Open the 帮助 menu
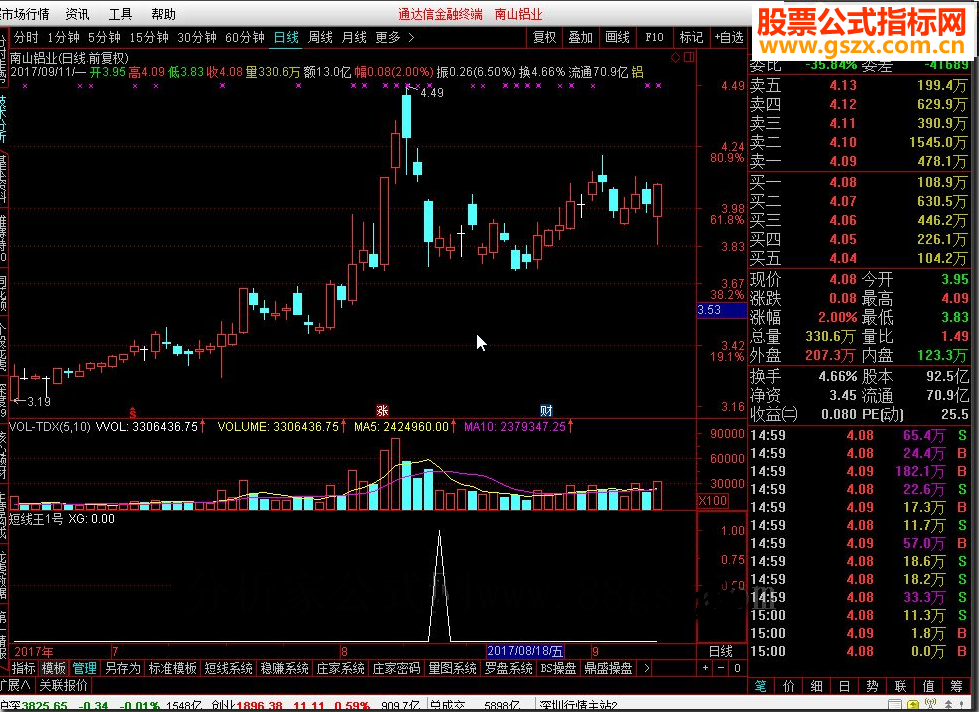Screen dimensions: 979x712 (x=164, y=14)
